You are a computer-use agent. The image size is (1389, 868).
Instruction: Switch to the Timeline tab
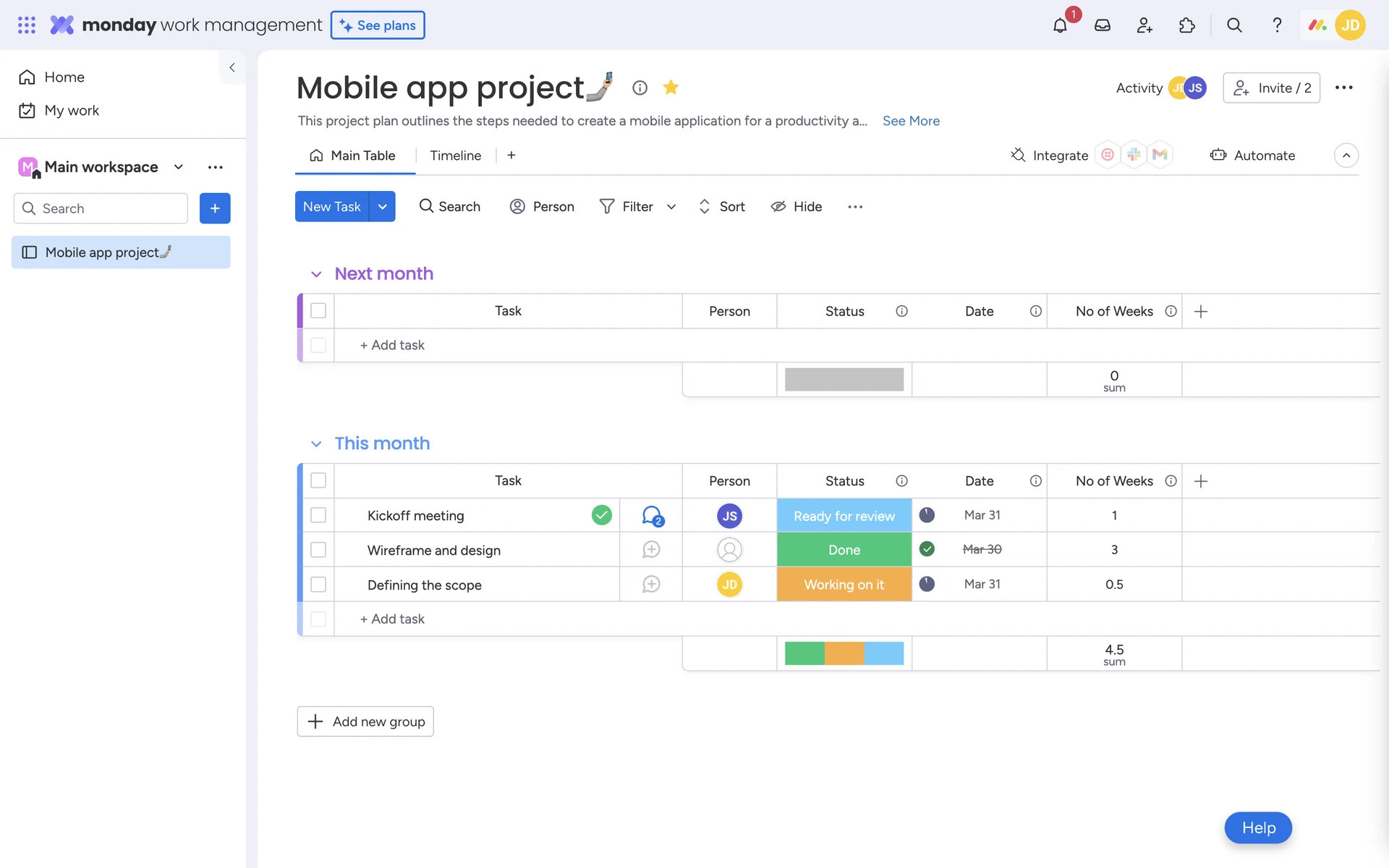[x=455, y=156]
